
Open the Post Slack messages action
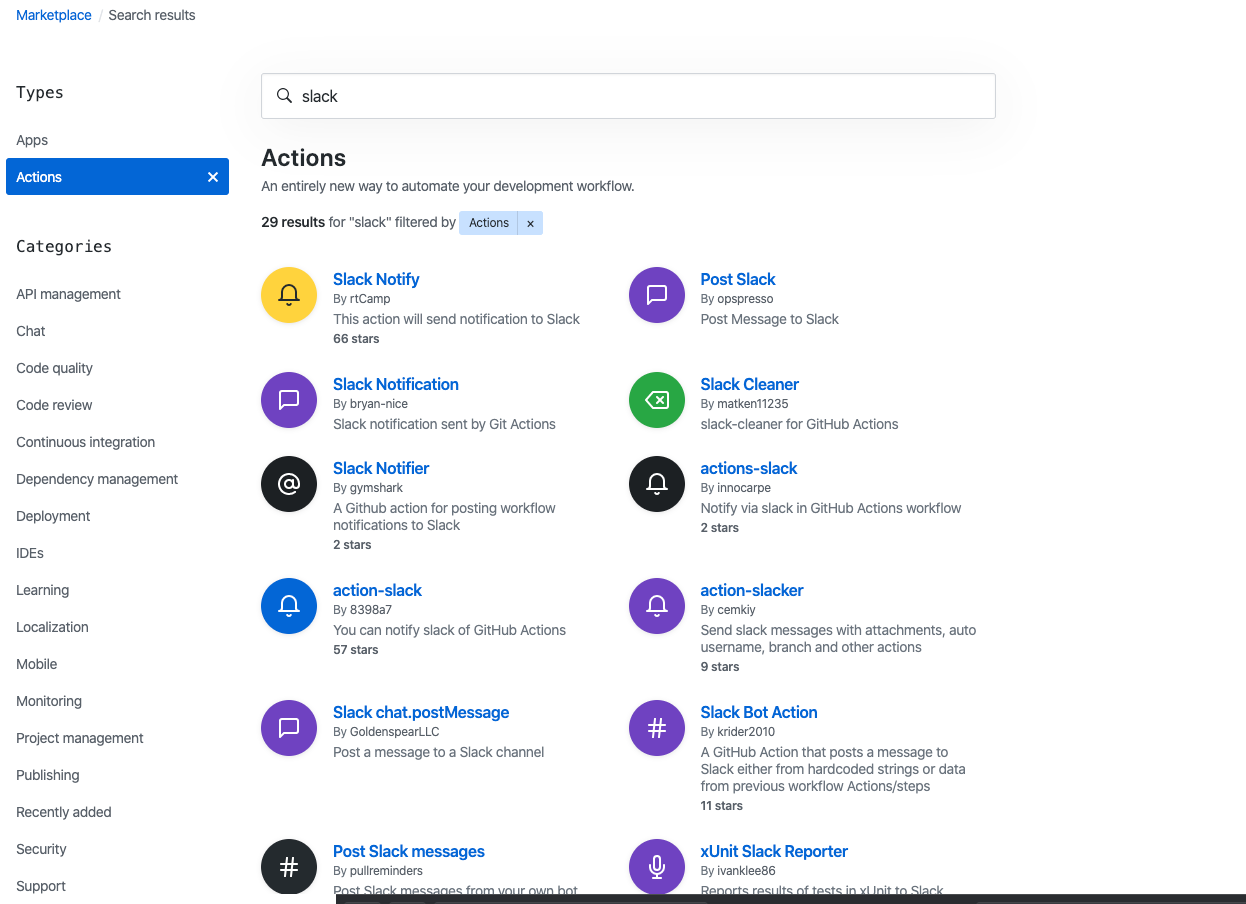click(409, 851)
